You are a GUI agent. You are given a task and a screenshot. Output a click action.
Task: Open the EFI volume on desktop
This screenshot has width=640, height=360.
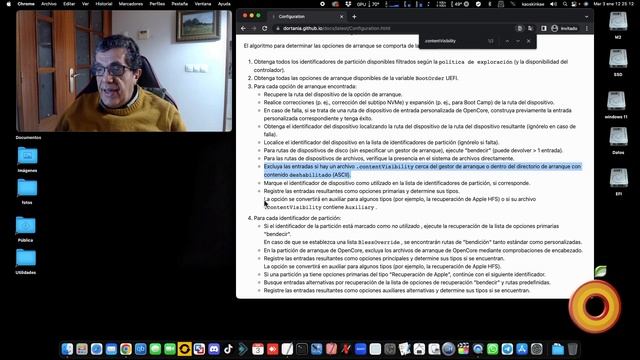(619, 178)
